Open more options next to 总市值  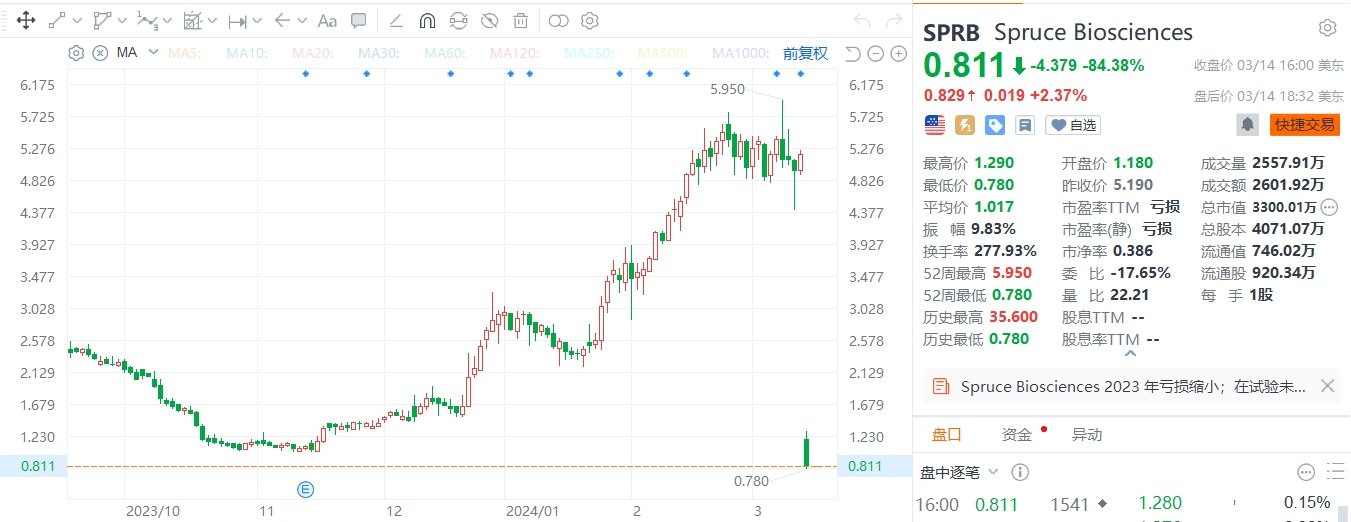pos(1329,207)
